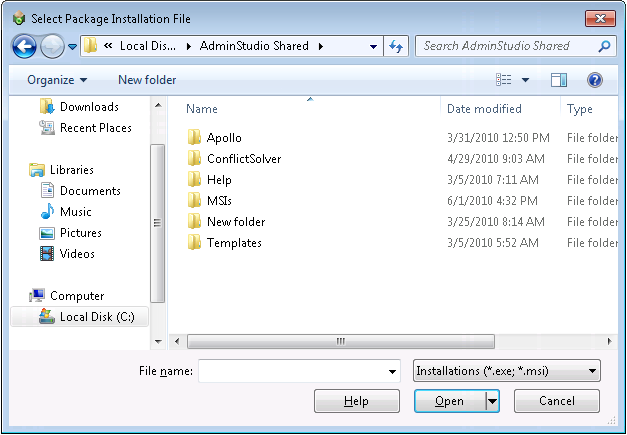Expand the Open button split arrow
627x435 pixels.
click(x=492, y=401)
